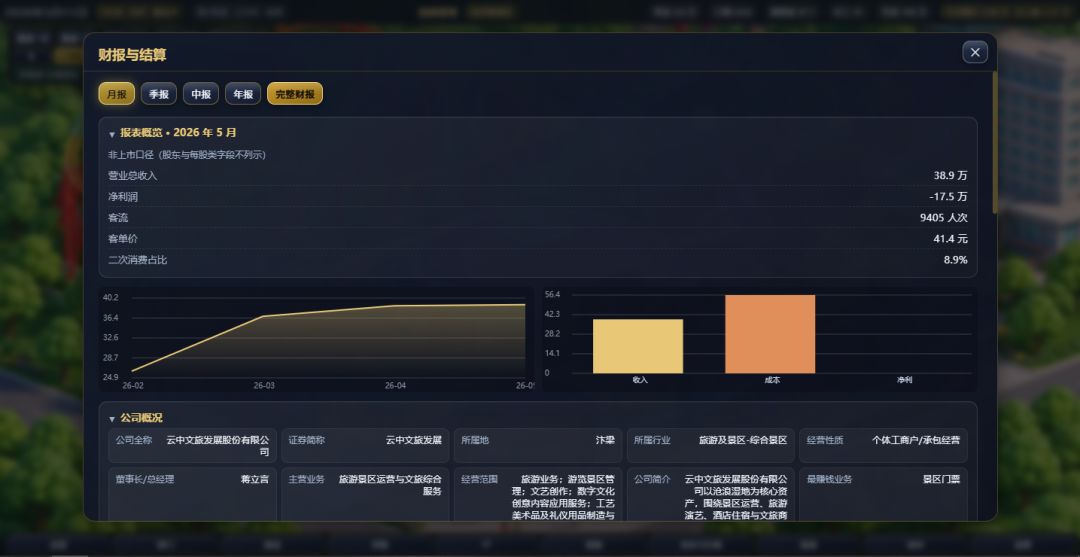Click the 公司全称 company name card

[192, 445]
